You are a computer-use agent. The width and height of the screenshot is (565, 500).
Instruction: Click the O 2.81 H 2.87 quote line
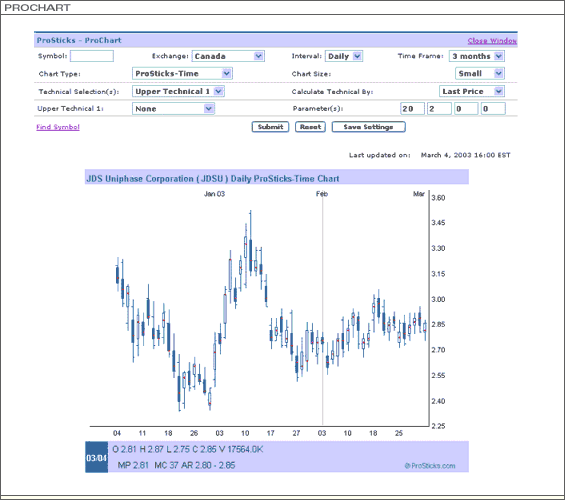click(x=188, y=450)
